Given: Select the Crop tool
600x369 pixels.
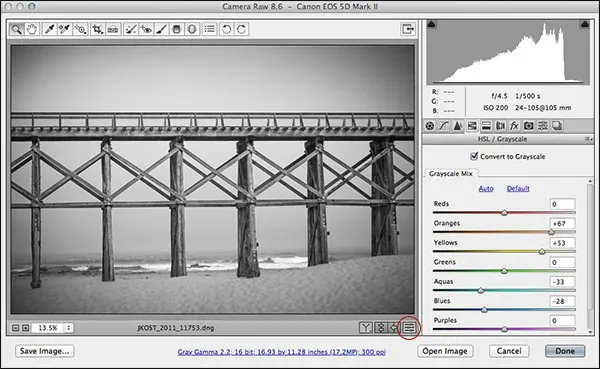Looking at the screenshot, I should pos(97,29).
